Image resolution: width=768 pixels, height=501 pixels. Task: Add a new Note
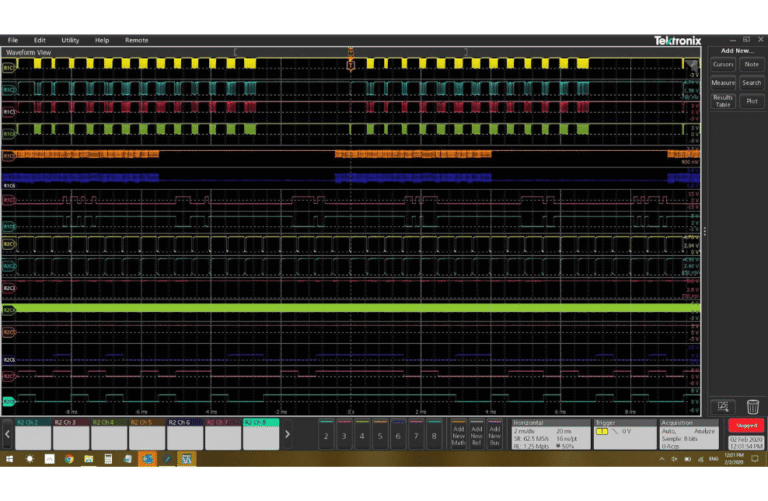click(x=751, y=64)
